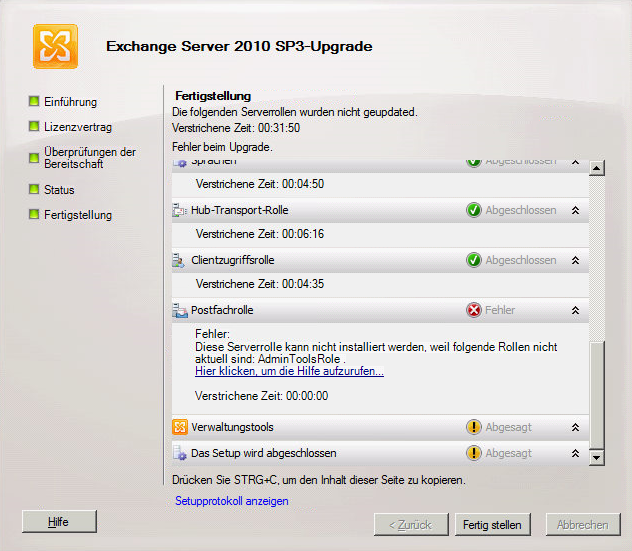Screen dimensions: 632x551
Task: Click the Abbrechen button
Action: tap(583, 524)
